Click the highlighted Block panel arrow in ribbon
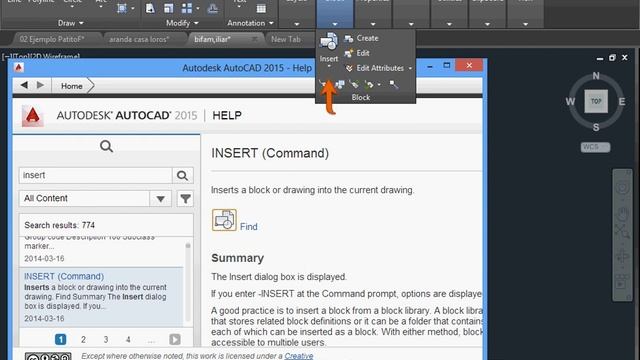This screenshot has width=640, height=360. 335,24
